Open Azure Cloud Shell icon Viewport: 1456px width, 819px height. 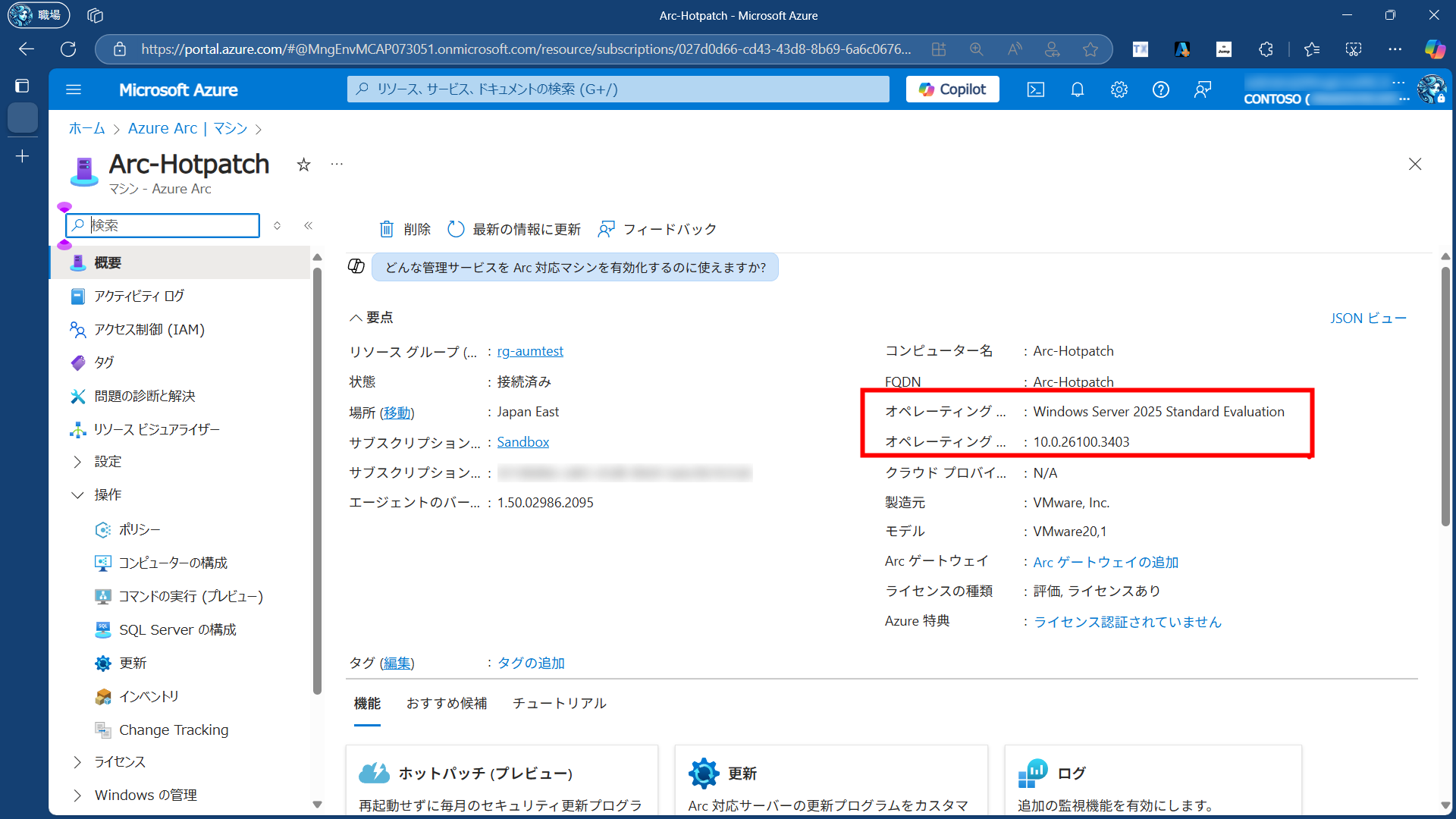1035,89
